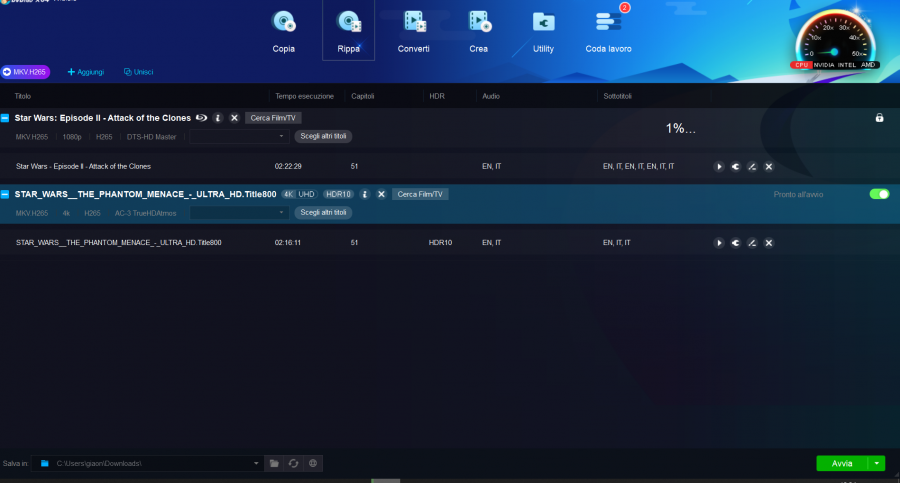900x483 pixels.
Task: Click the speed gauge widget
Action: click(x=835, y=41)
